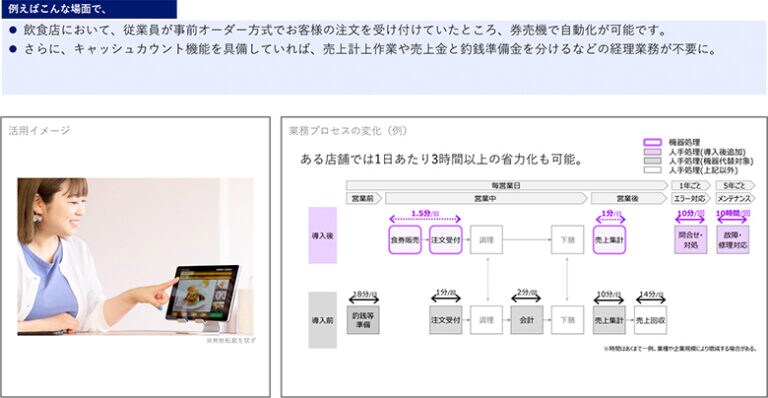Viewport: 768px width, 398px height.
Task: Click the 故障・修理対応 box
Action: click(733, 240)
